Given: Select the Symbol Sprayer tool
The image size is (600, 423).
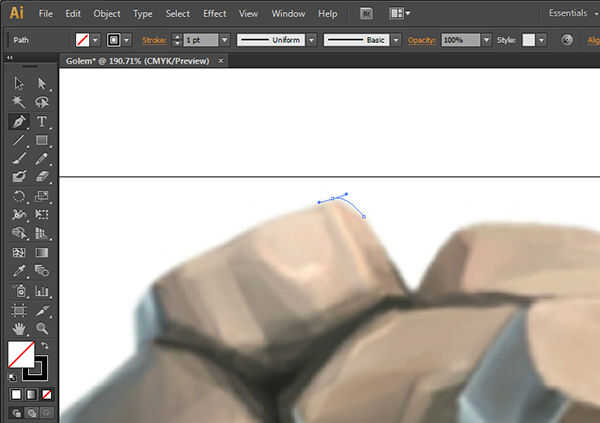Looking at the screenshot, I should (18, 291).
